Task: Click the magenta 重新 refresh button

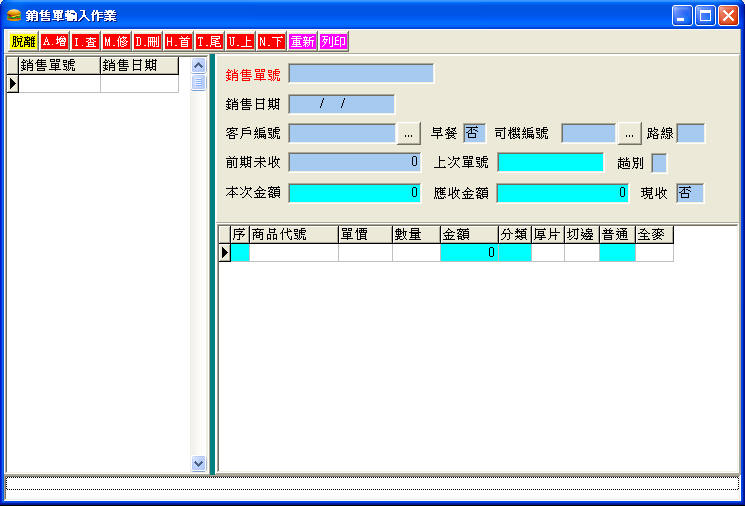Action: point(302,42)
